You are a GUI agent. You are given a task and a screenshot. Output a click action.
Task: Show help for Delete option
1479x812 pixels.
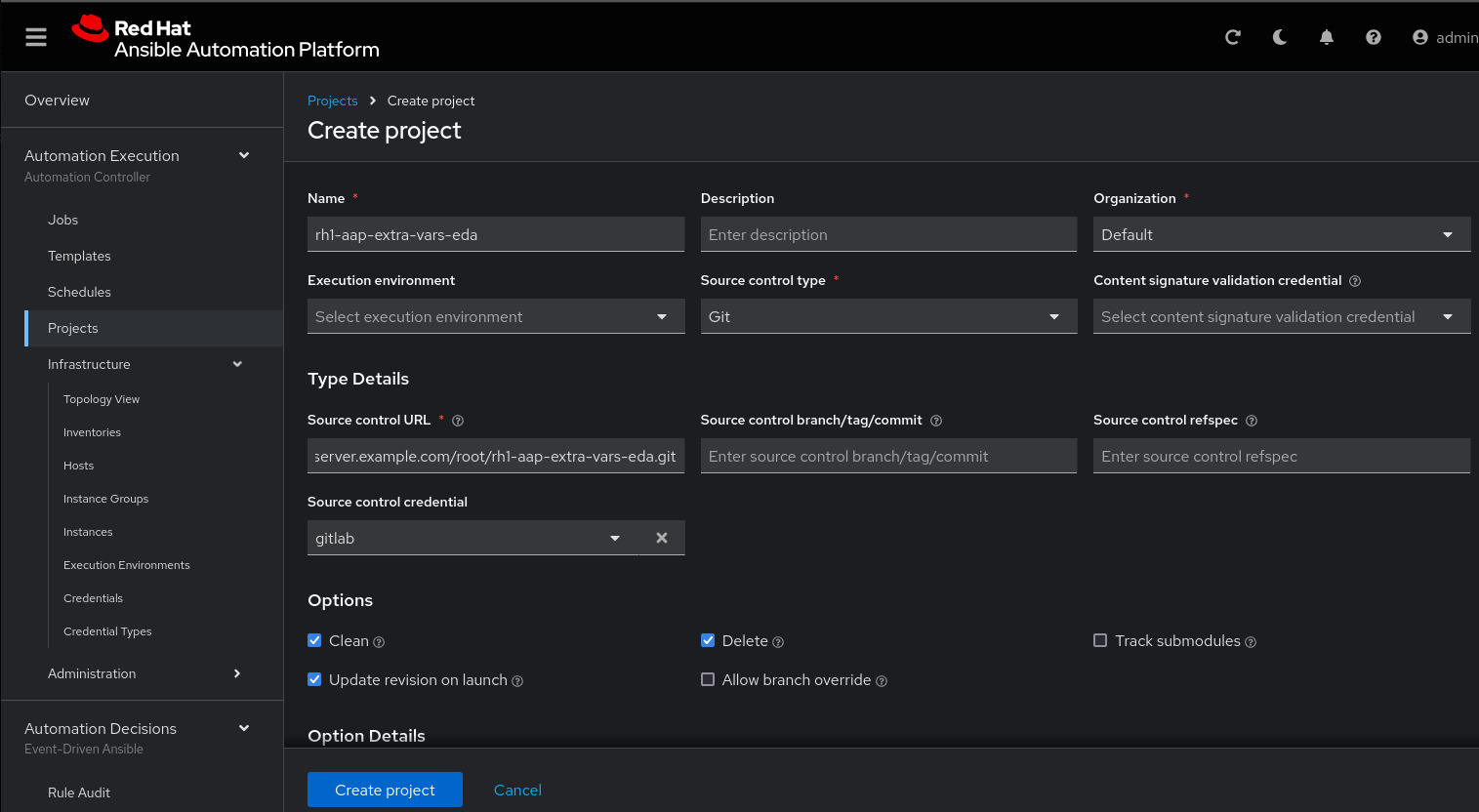coord(778,642)
